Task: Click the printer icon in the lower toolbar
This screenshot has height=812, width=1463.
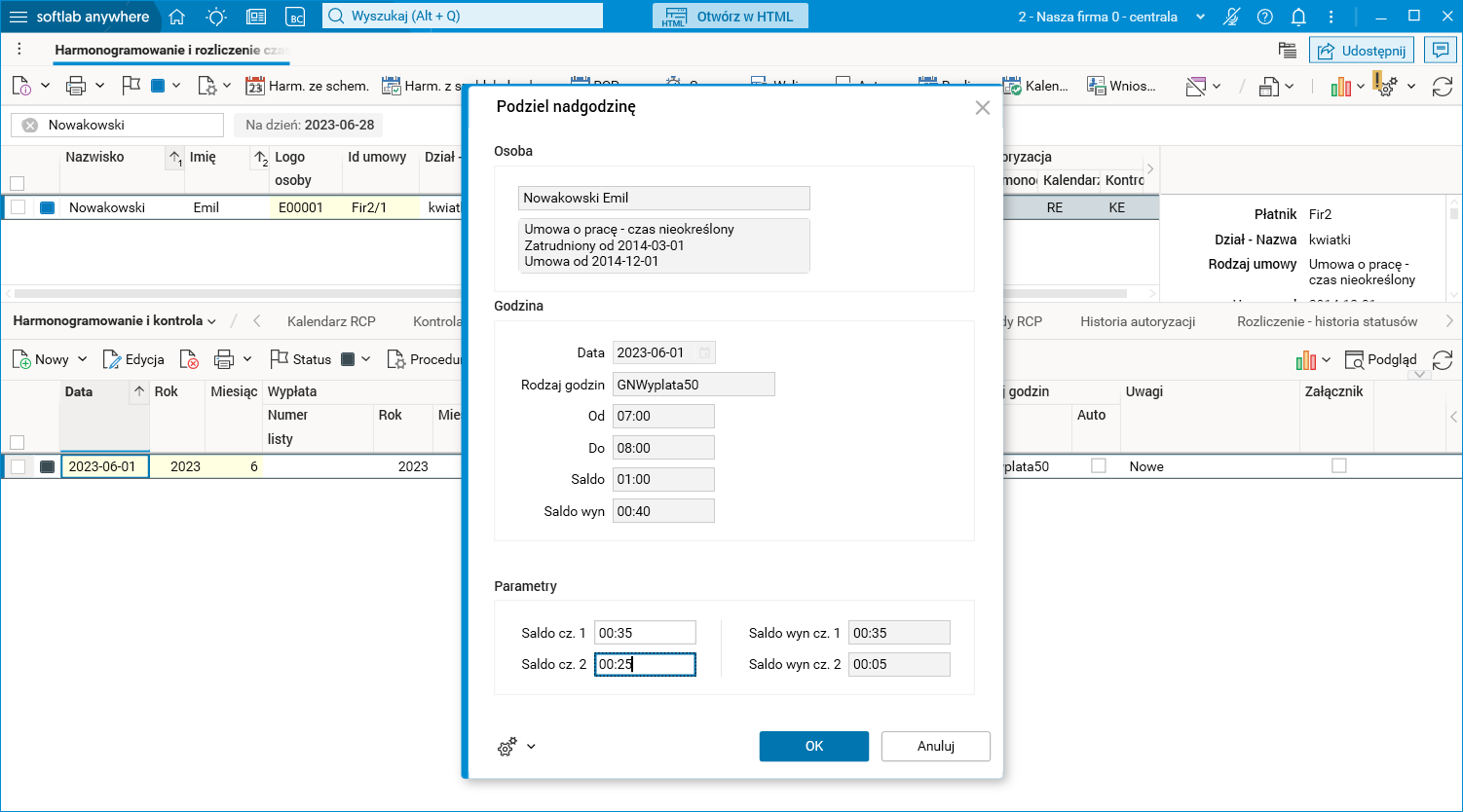Action: 224,359
